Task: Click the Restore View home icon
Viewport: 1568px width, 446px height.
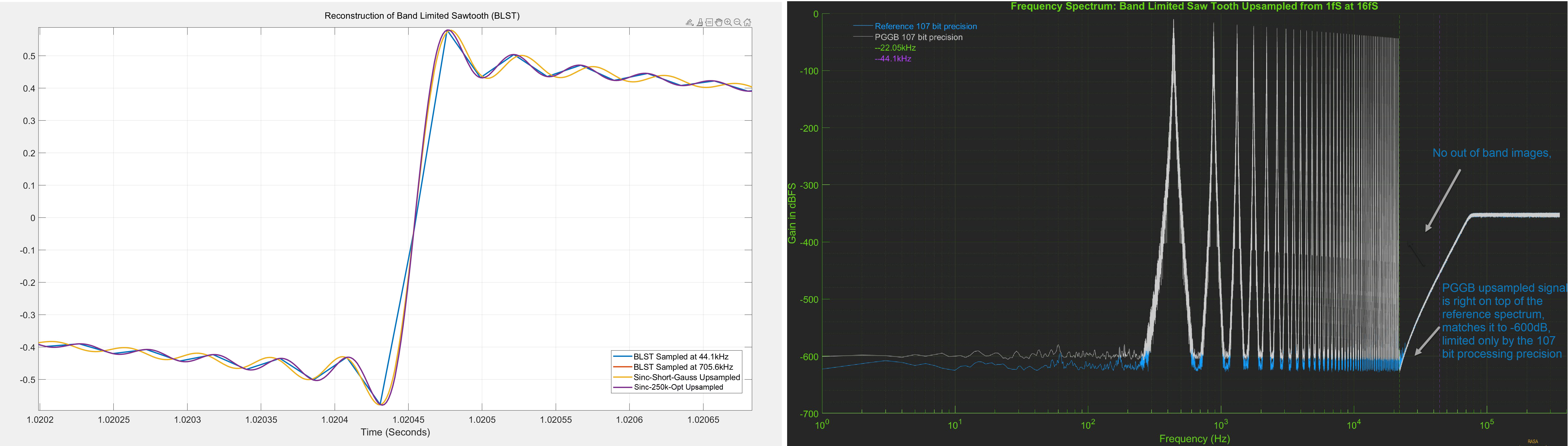Action: point(748,23)
